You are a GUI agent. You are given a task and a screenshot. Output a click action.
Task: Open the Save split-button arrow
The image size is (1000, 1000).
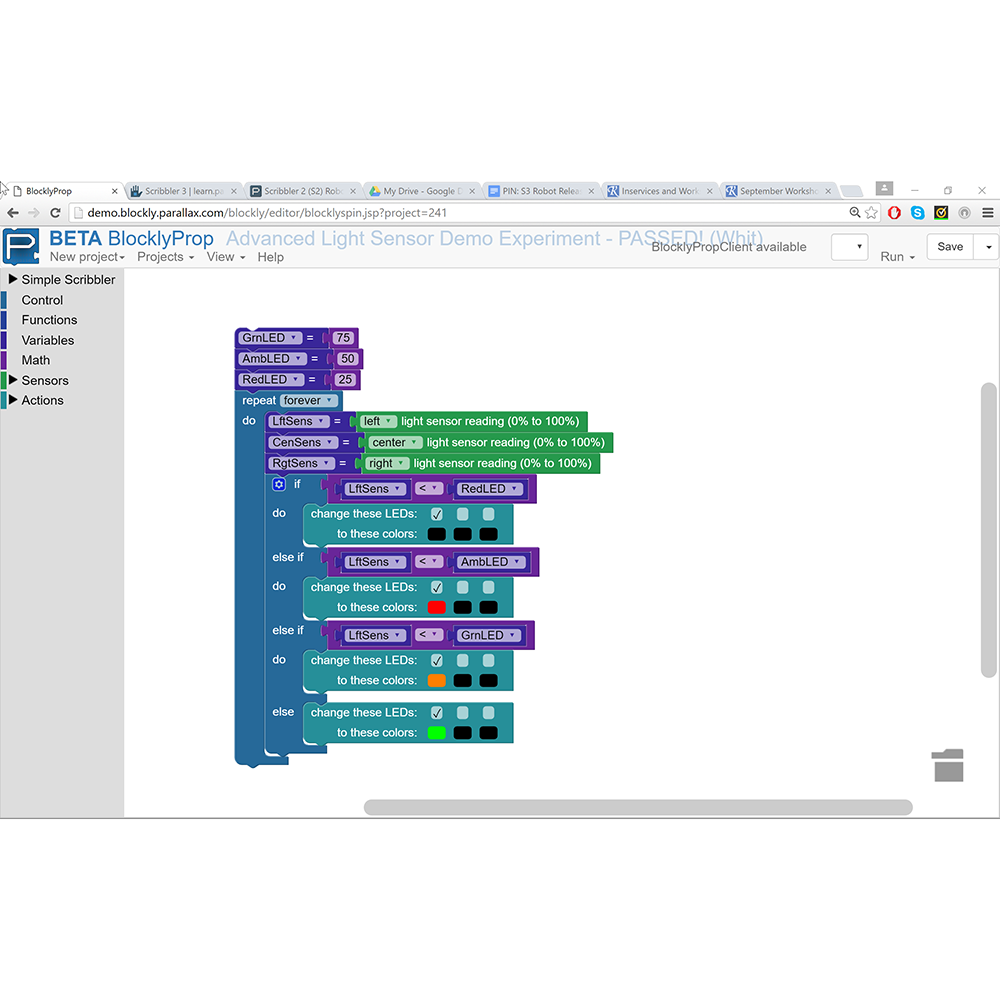click(989, 247)
